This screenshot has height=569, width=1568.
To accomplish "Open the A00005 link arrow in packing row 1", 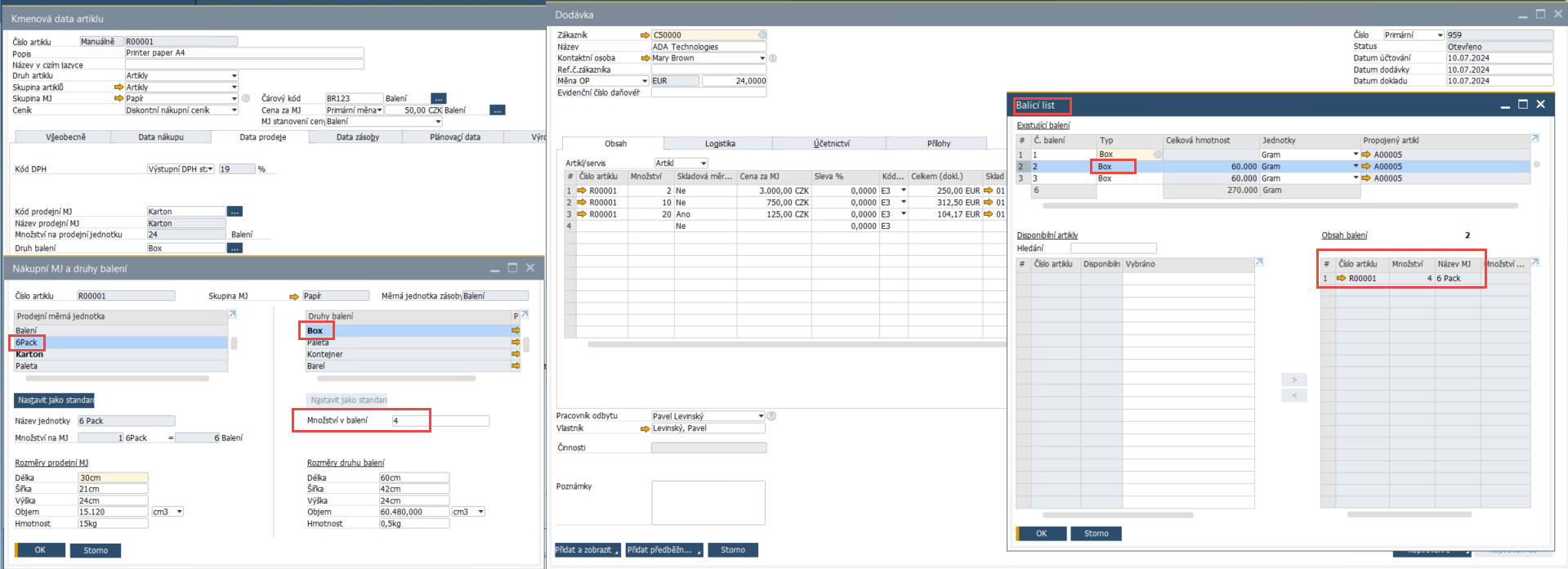I will coord(1366,155).
